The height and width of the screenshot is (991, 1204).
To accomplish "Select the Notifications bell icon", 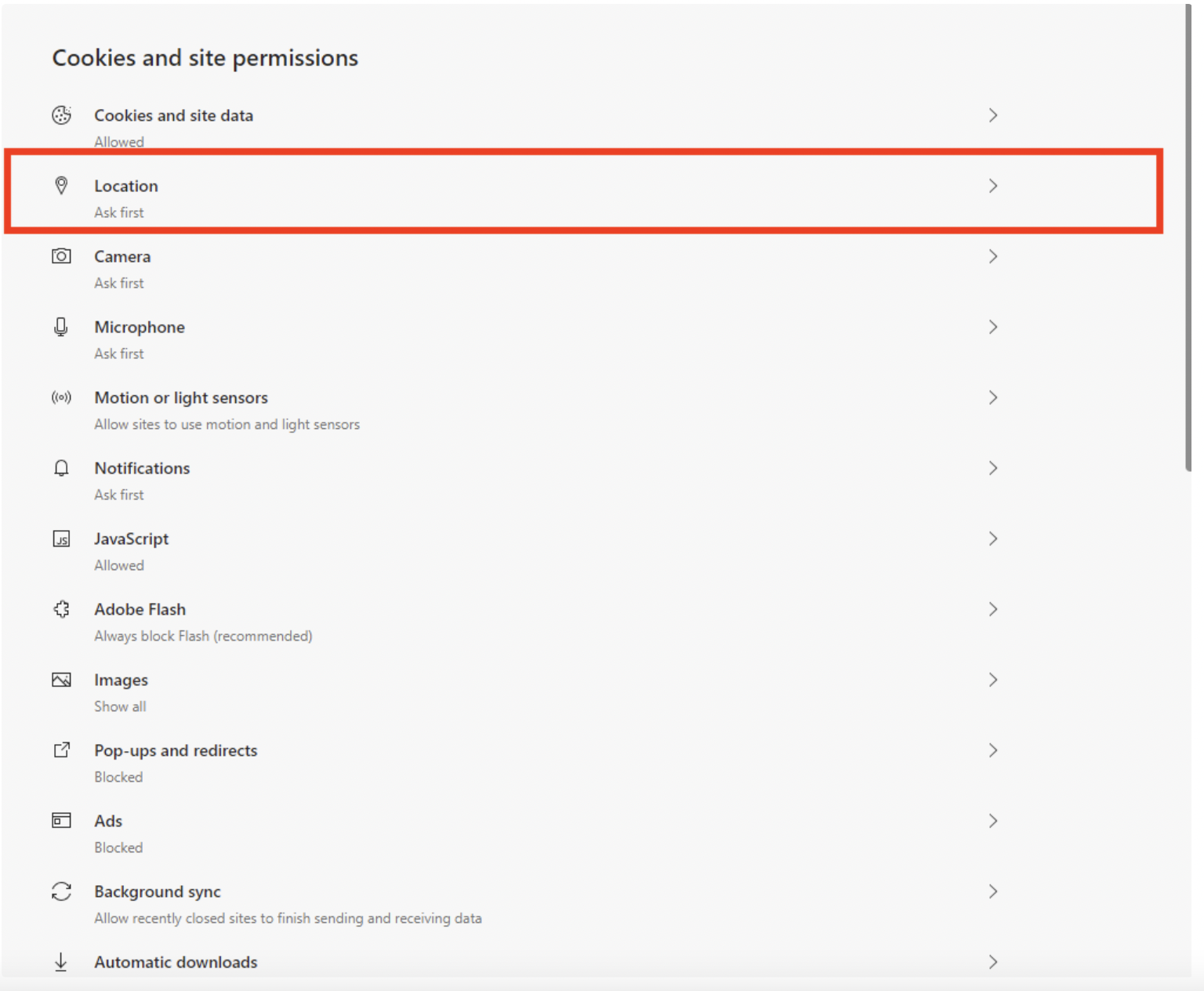I will [61, 468].
